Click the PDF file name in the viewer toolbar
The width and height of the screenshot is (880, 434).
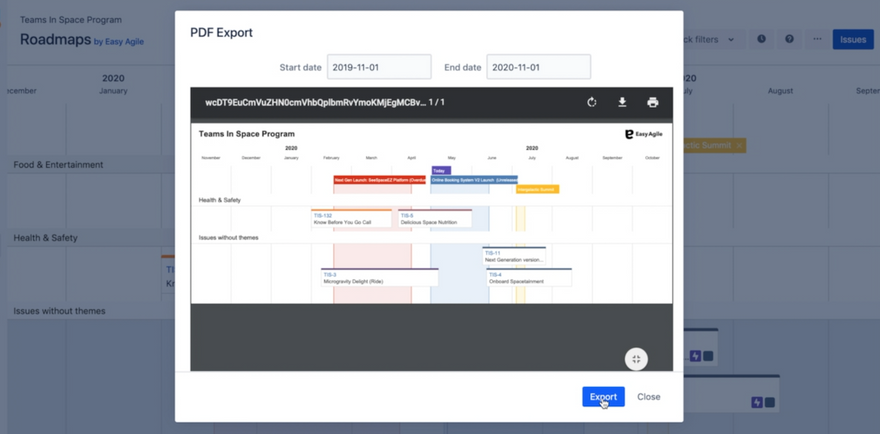point(315,102)
